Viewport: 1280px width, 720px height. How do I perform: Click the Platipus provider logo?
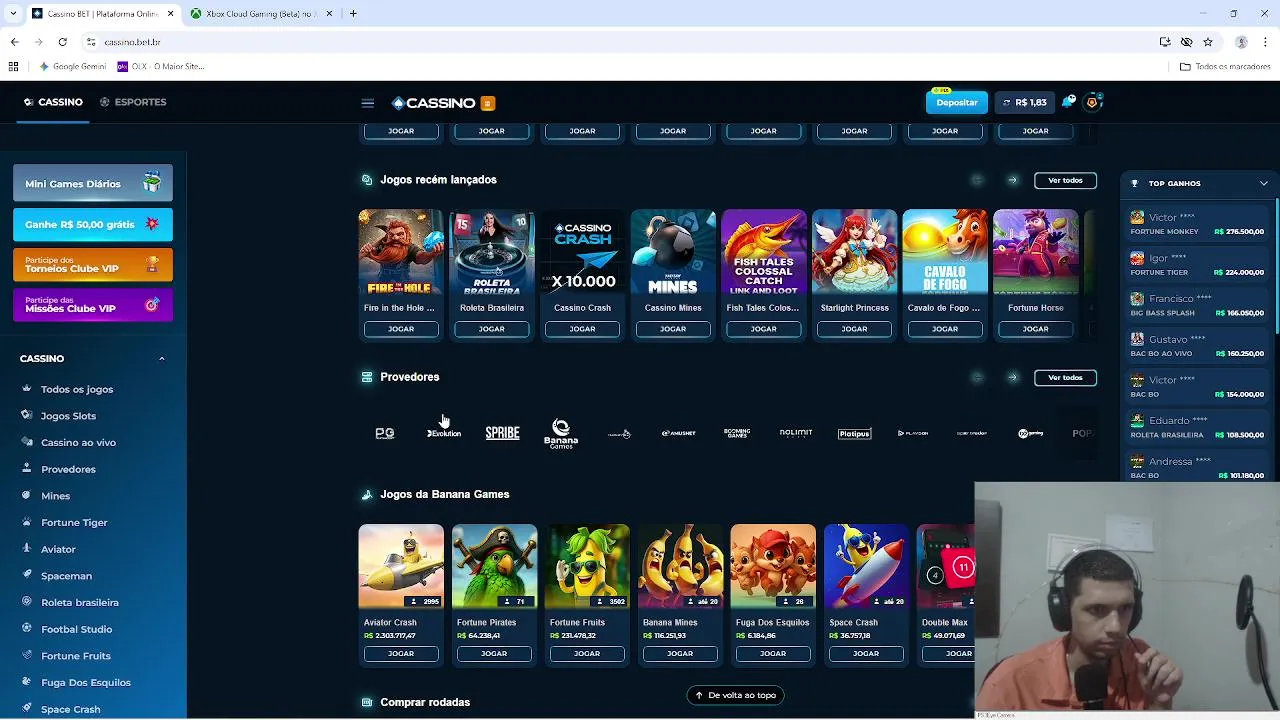click(x=855, y=433)
